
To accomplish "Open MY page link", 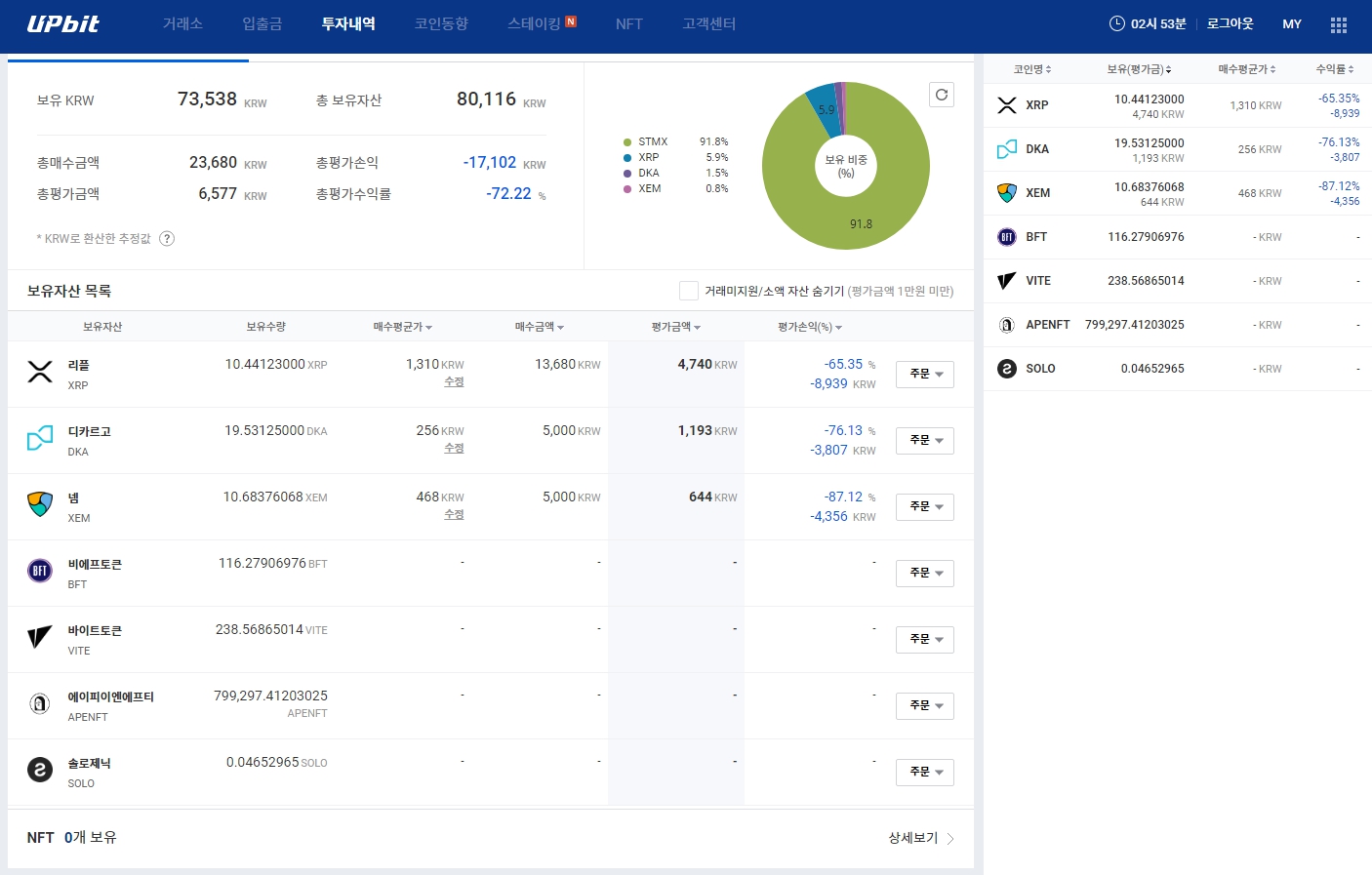I will (x=1292, y=23).
